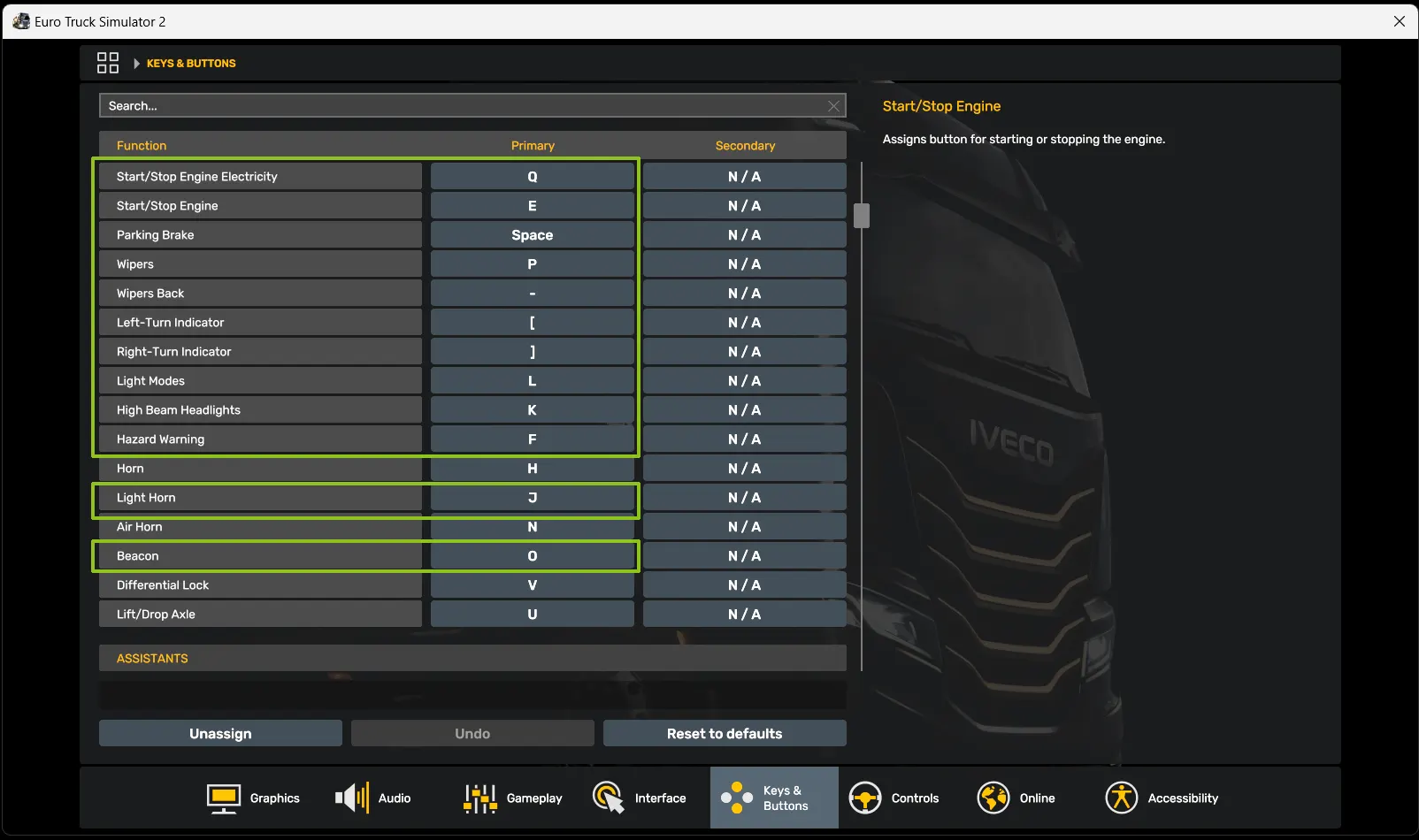Click the ASSISTANTS section header
Viewport: 1419px width, 840px height.
472,659
